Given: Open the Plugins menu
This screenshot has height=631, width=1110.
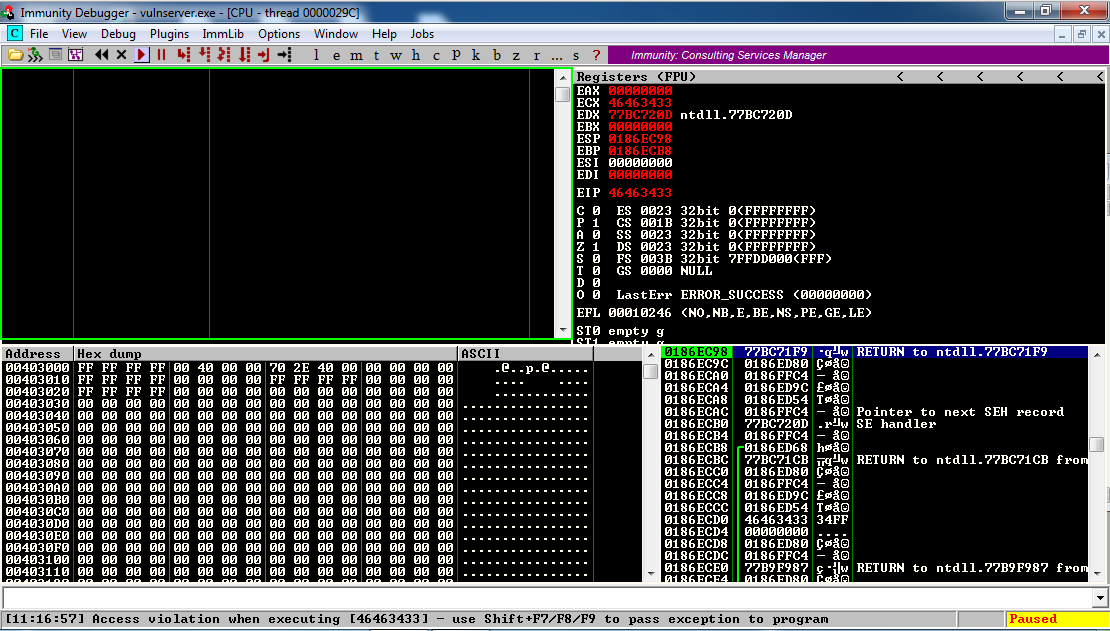Looking at the screenshot, I should (169, 34).
